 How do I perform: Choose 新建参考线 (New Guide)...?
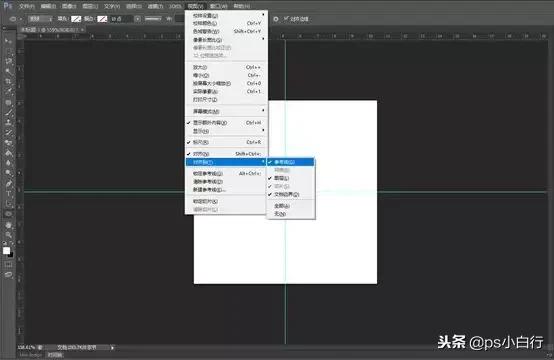(x=226, y=190)
